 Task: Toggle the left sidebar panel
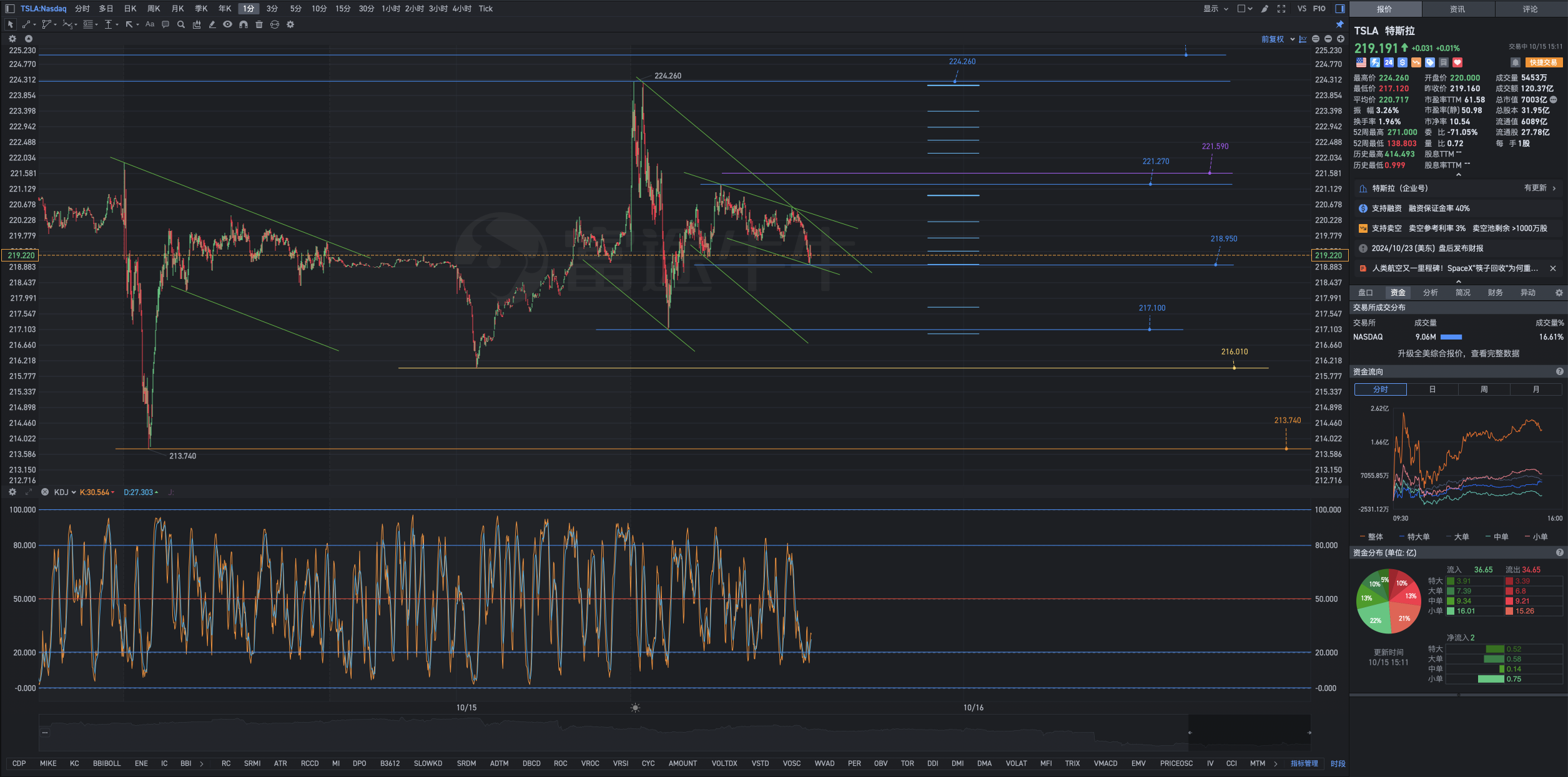tap(10, 9)
